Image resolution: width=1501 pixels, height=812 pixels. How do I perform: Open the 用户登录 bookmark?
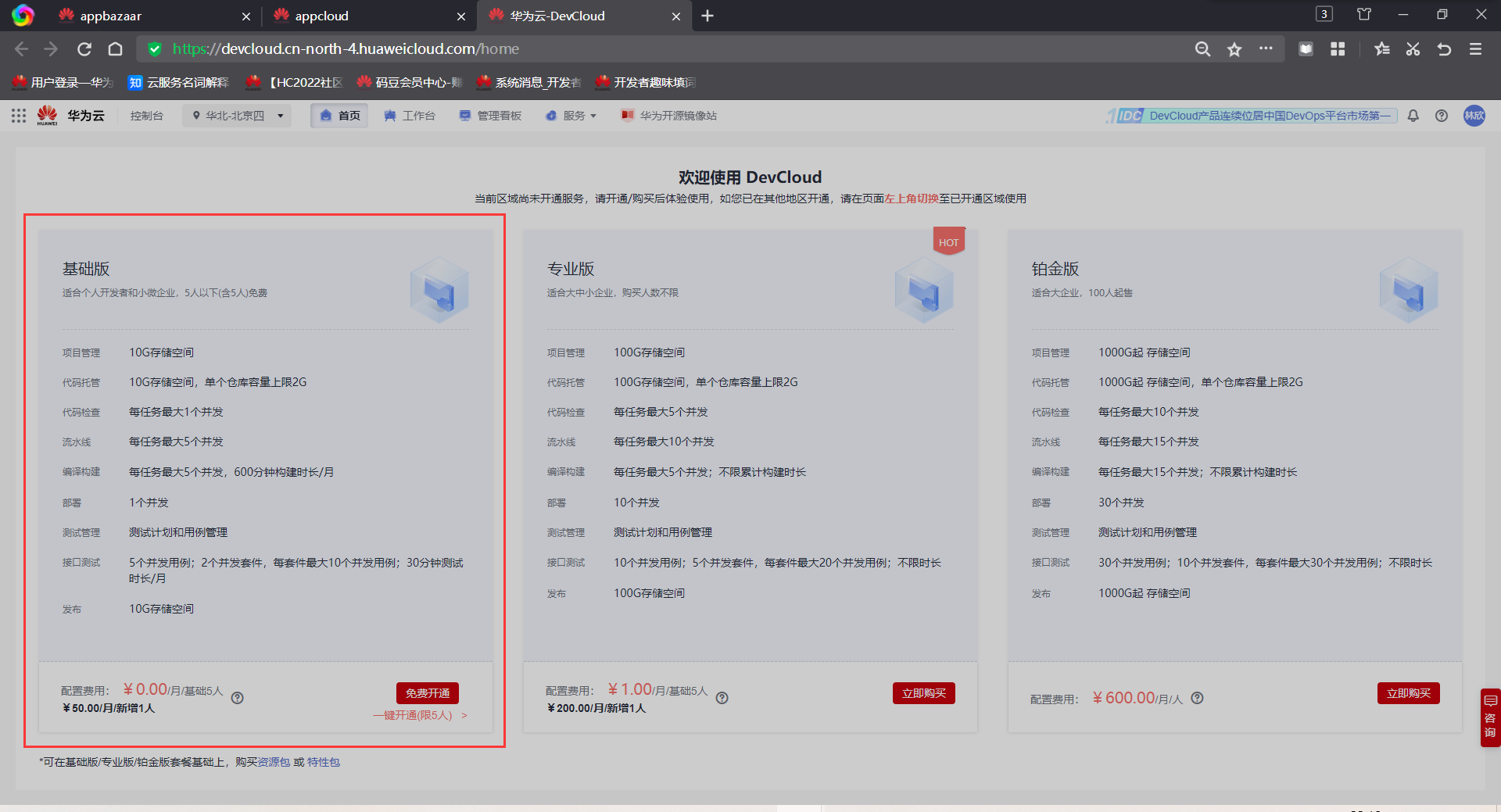tap(63, 82)
